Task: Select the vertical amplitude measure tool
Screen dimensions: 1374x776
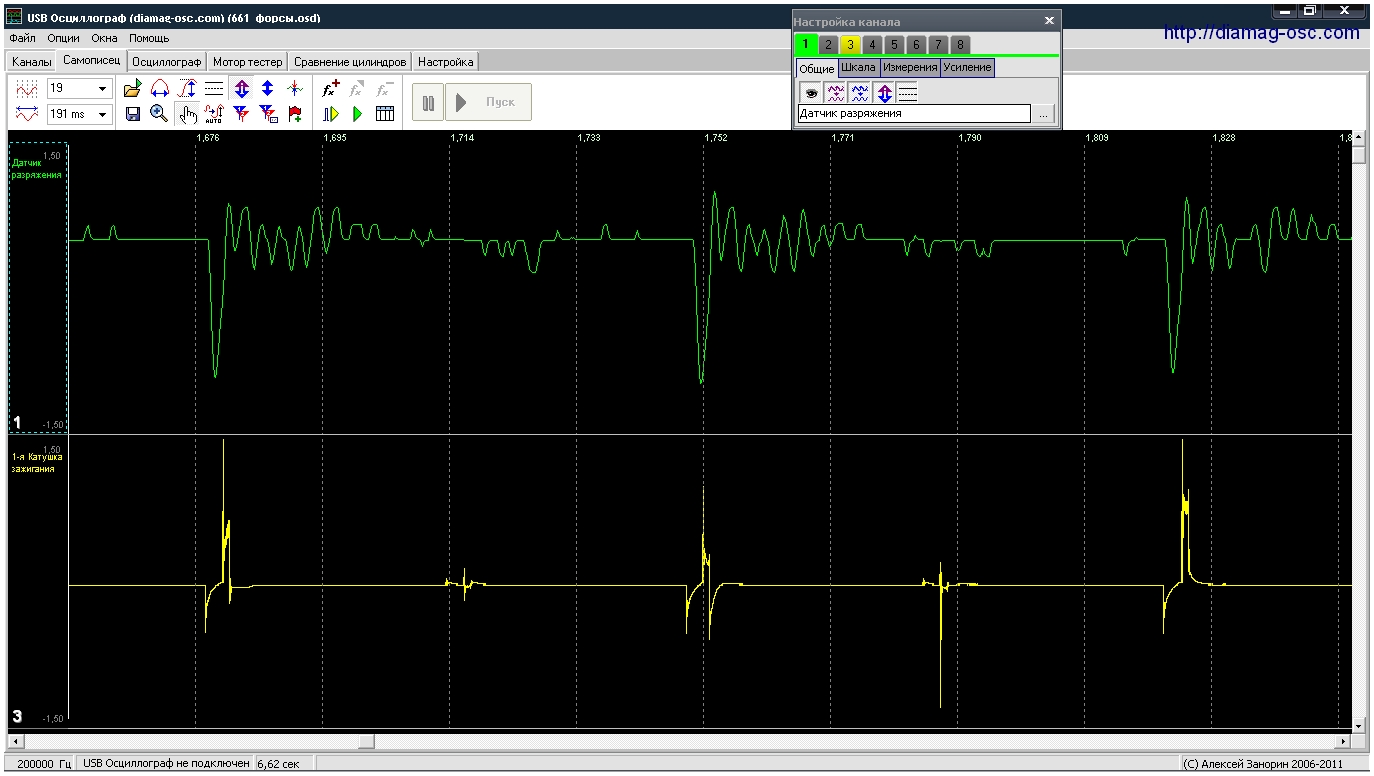Action: (187, 89)
